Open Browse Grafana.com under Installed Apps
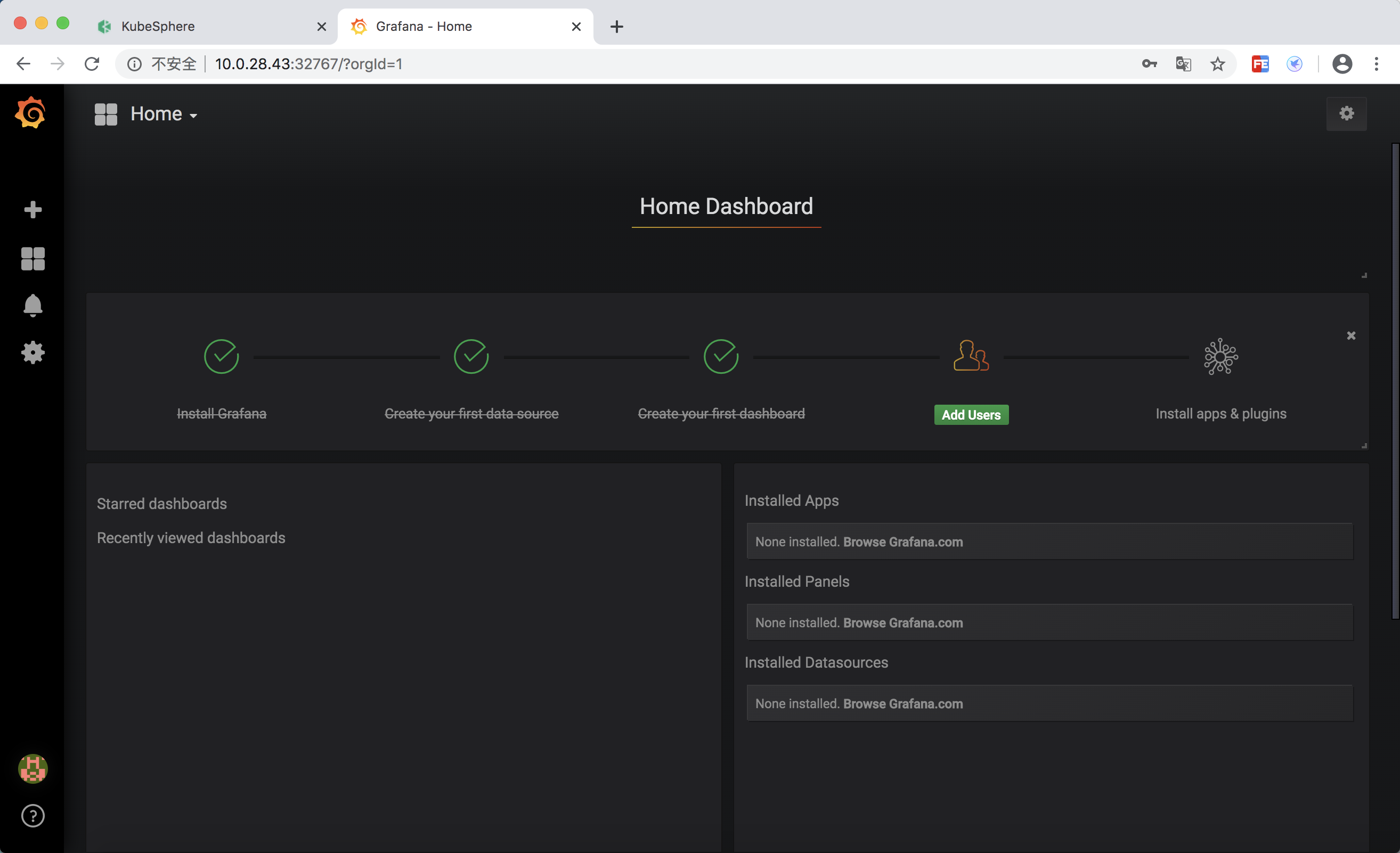The height and width of the screenshot is (853, 1400). 903,542
